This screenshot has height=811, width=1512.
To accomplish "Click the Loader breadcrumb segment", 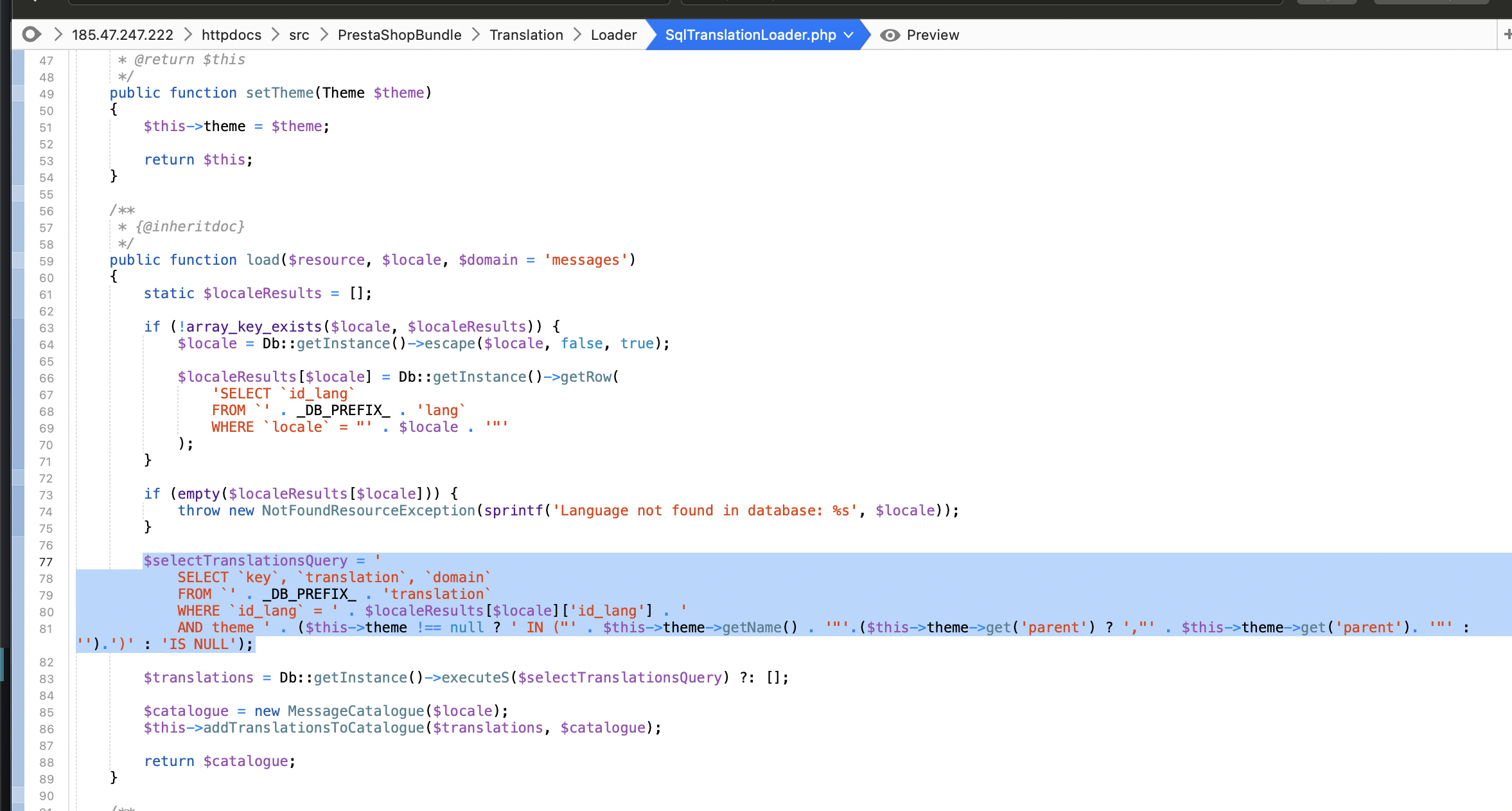I will 613,35.
